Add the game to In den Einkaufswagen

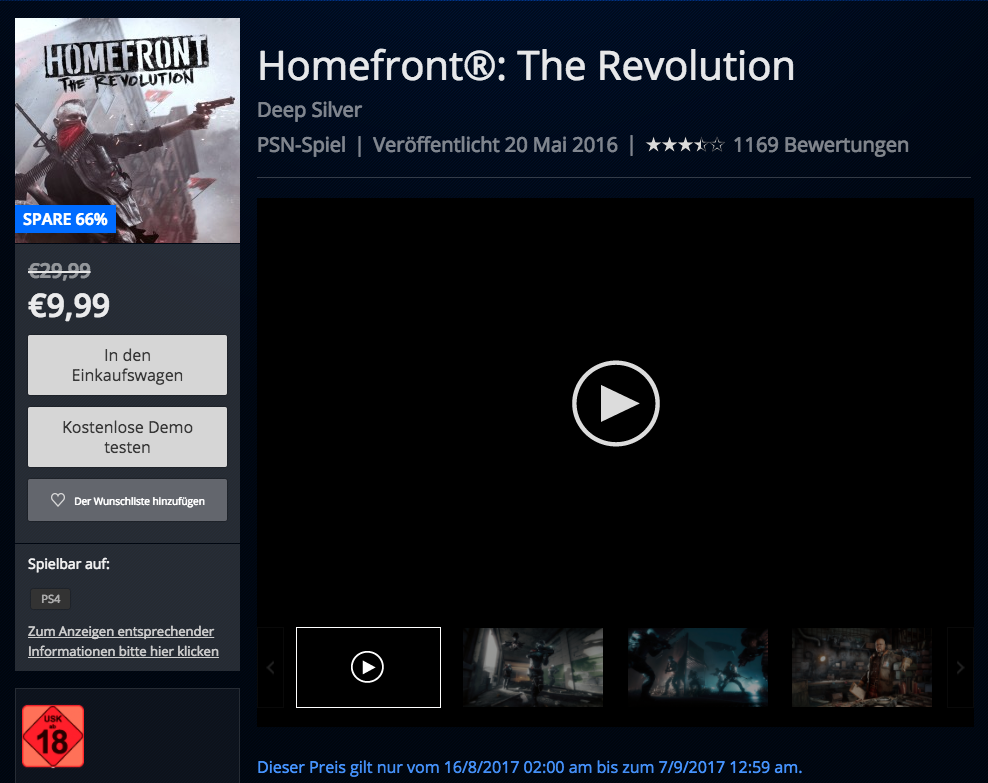click(x=127, y=365)
